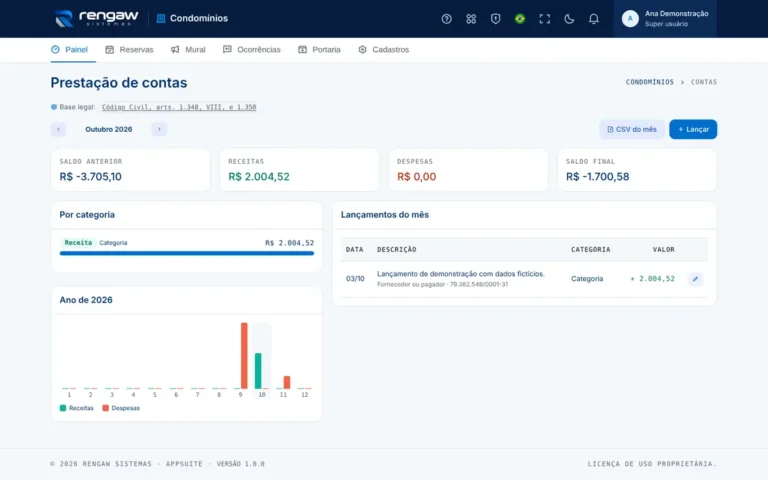Screen dimensions: 768x480
Task: Click the shield security icon
Action: (495, 19)
